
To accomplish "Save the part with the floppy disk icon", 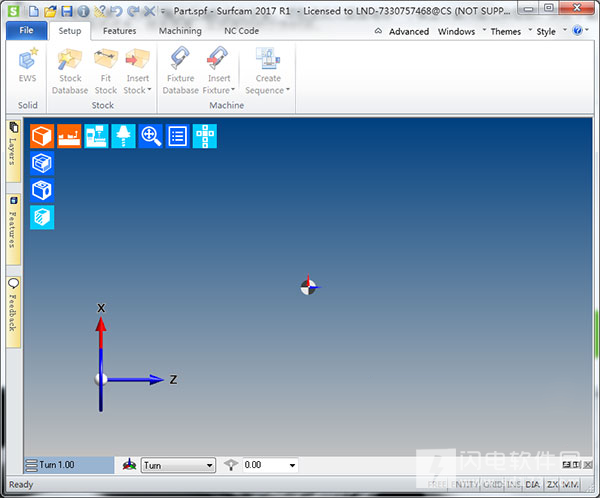I will (67, 11).
